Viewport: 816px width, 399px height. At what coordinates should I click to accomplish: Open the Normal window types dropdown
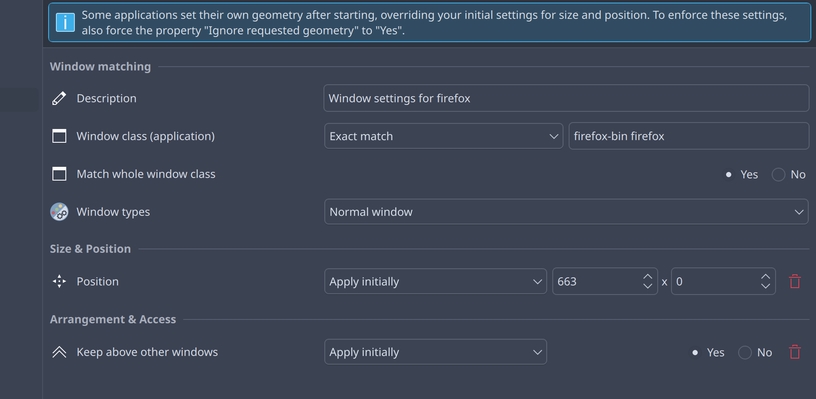[566, 212]
